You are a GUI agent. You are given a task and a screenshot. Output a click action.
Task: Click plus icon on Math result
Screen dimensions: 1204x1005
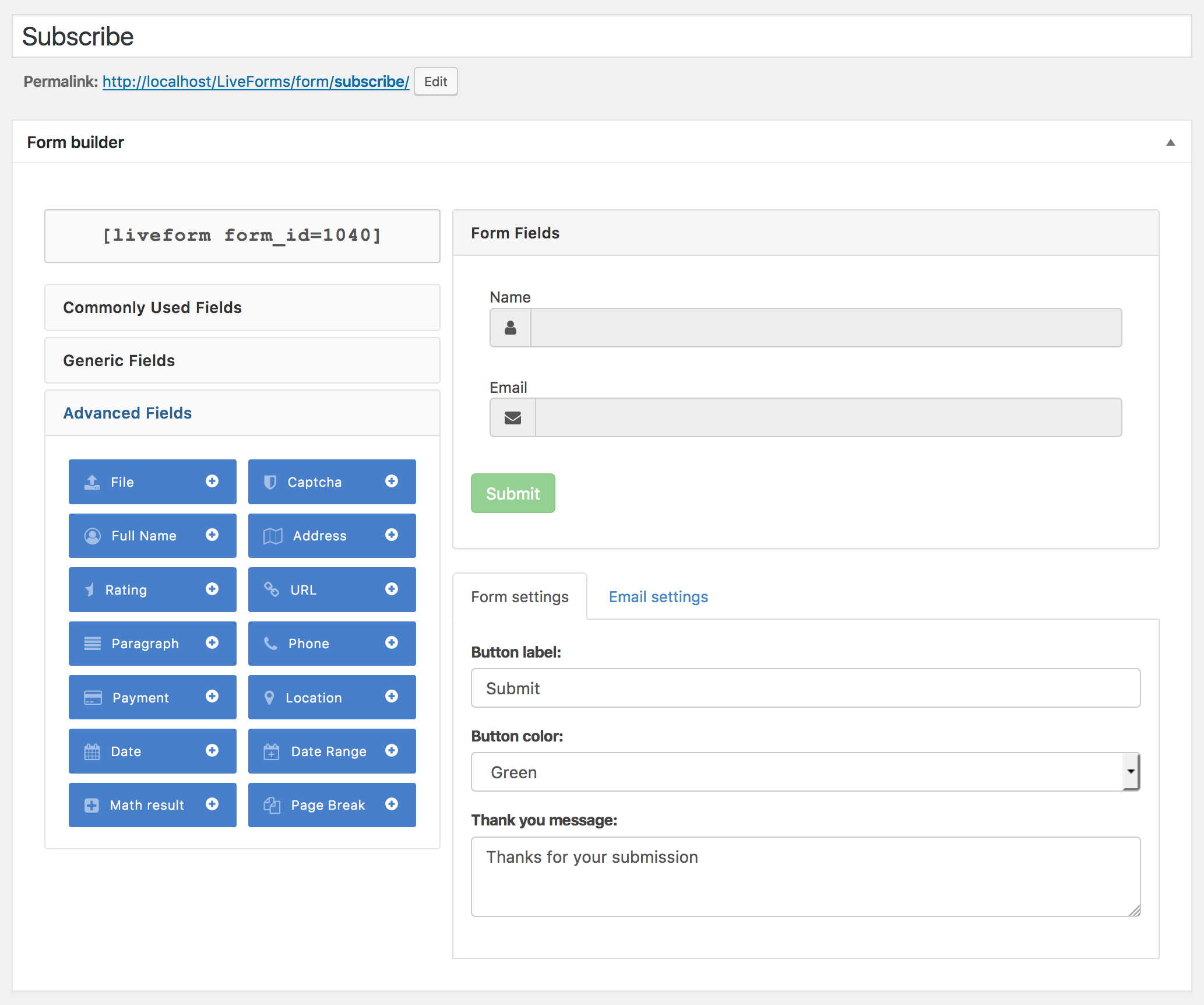pos(212,804)
